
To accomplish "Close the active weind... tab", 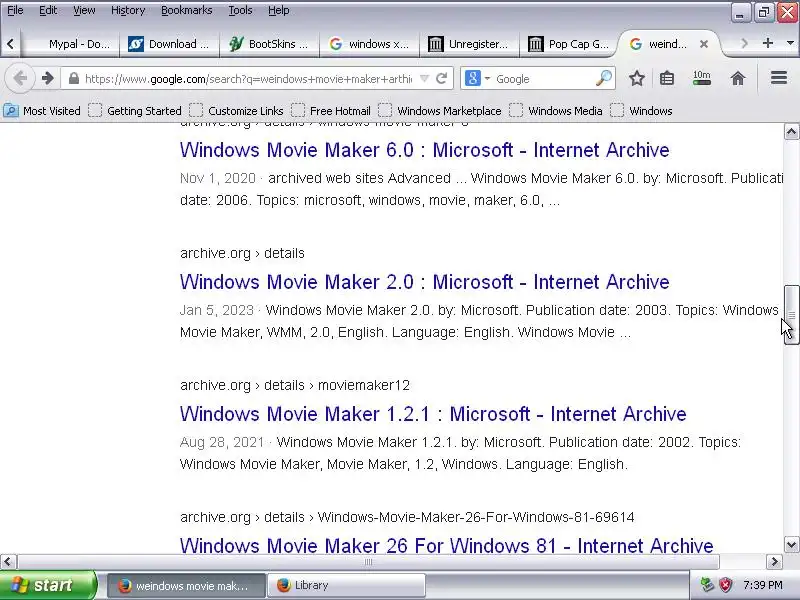I will point(704,44).
